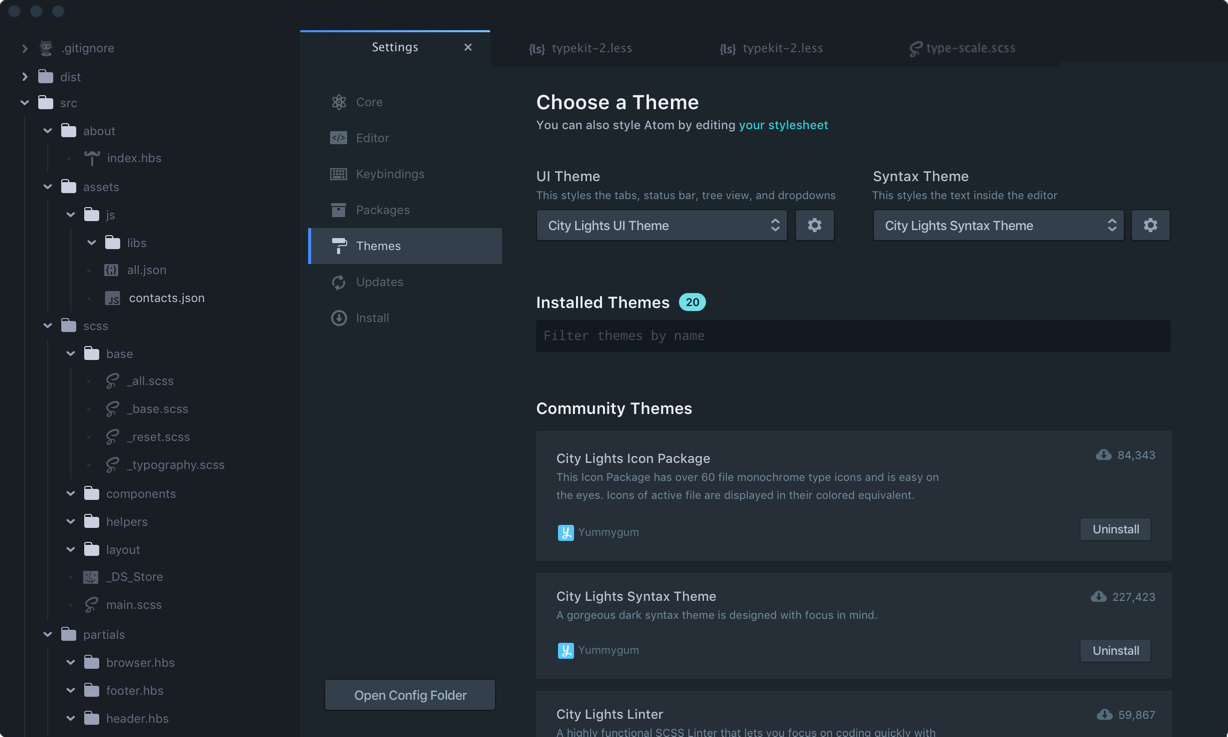Click the installed themes count badge 20

[692, 302]
